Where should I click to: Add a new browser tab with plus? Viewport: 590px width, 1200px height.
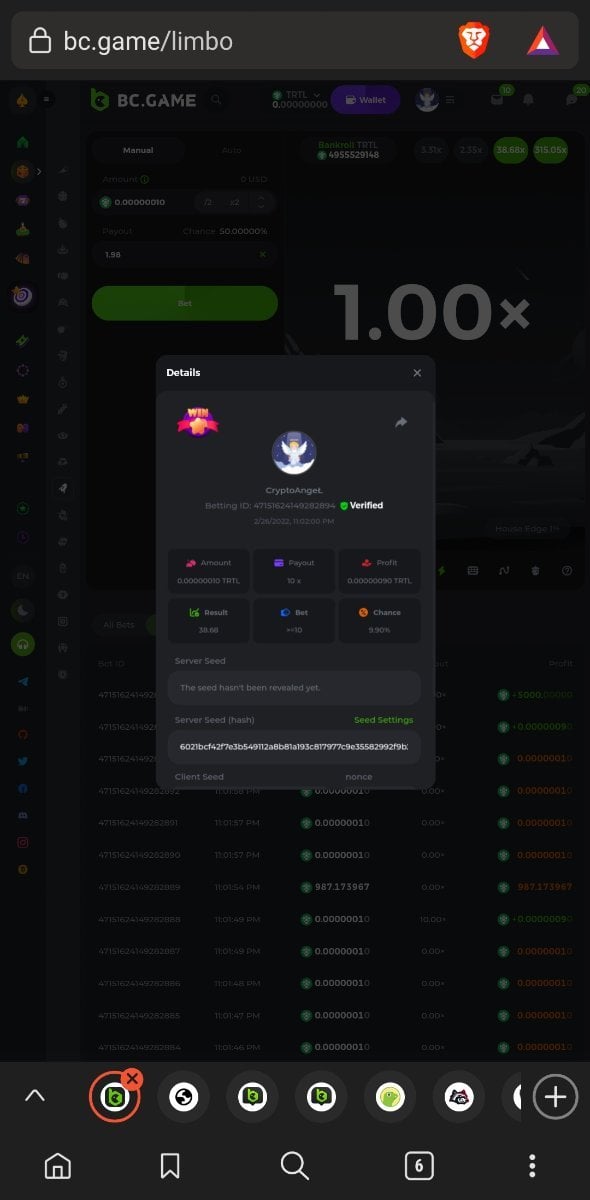(x=555, y=1097)
